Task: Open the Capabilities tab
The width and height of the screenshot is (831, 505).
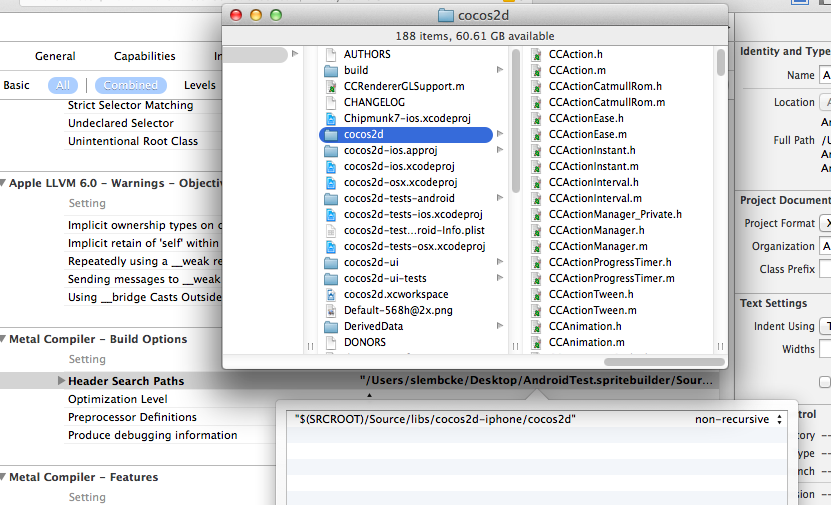Action: [x=145, y=56]
